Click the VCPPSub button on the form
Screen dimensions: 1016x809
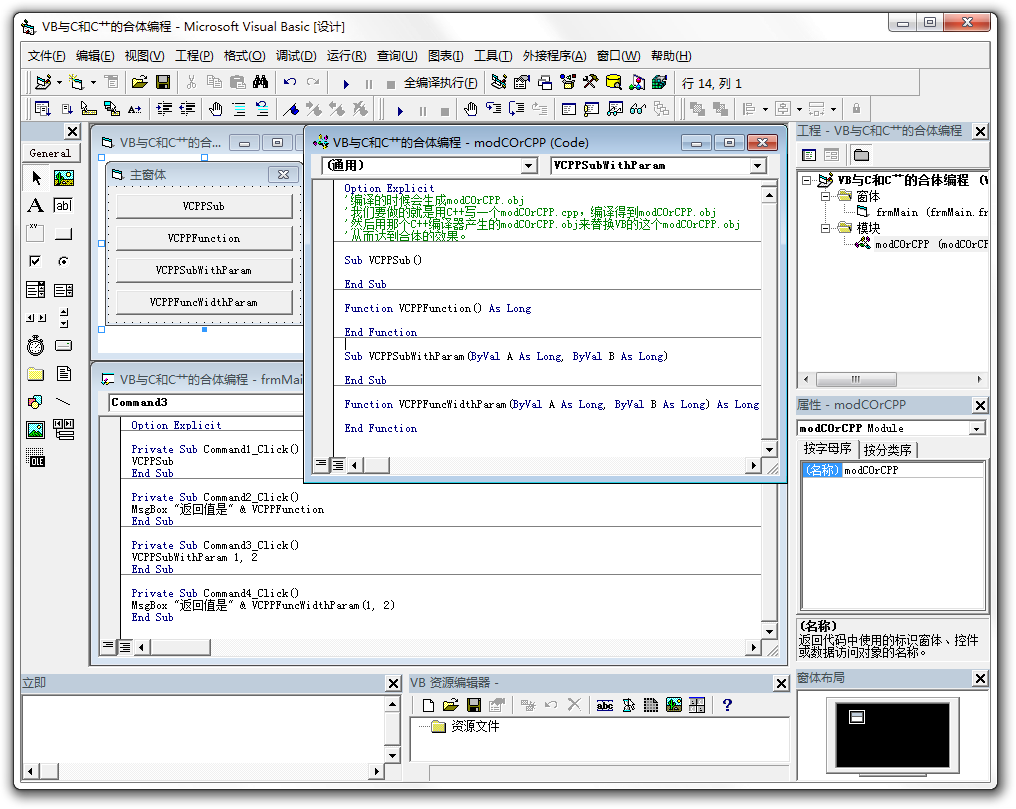(204, 206)
